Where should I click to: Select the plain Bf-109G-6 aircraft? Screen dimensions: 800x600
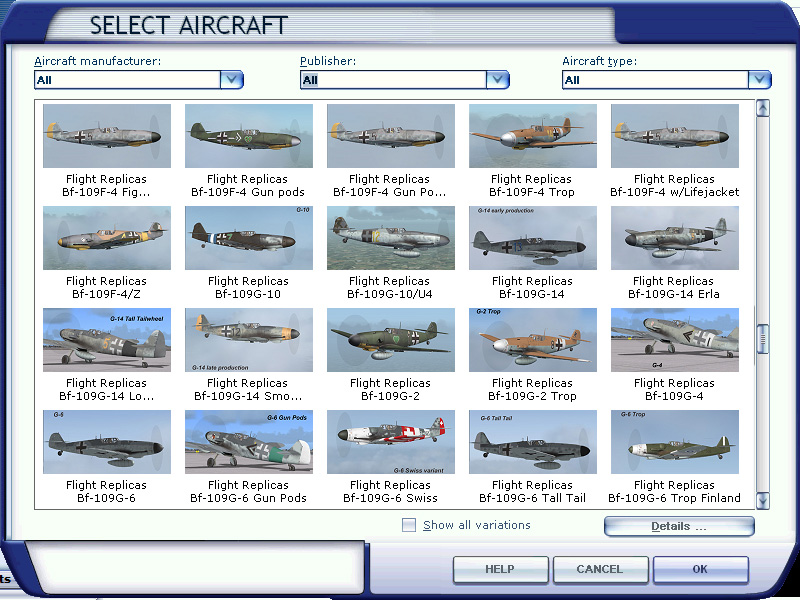point(107,442)
